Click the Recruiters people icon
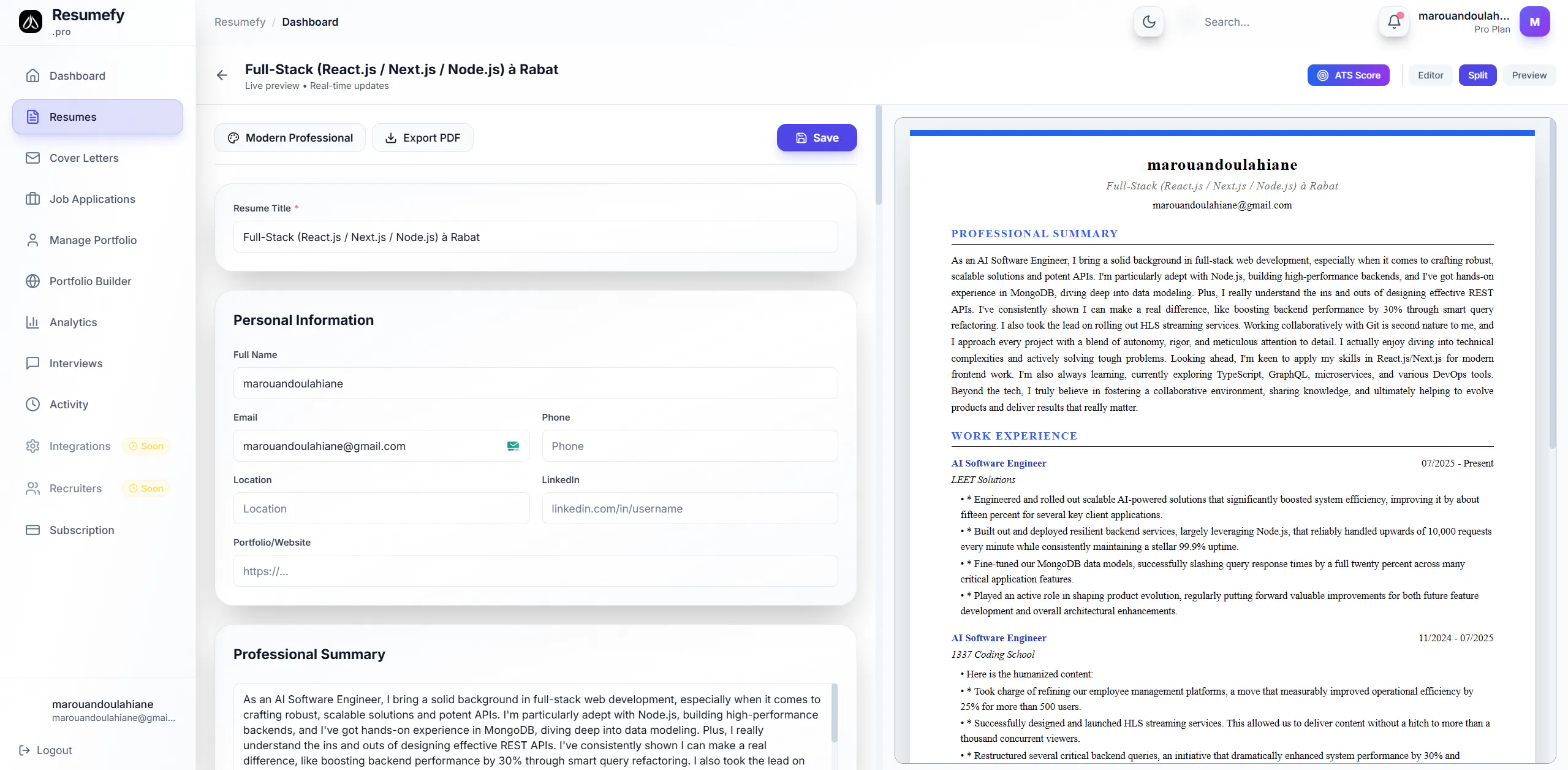This screenshot has height=770, width=1568. tap(32, 488)
